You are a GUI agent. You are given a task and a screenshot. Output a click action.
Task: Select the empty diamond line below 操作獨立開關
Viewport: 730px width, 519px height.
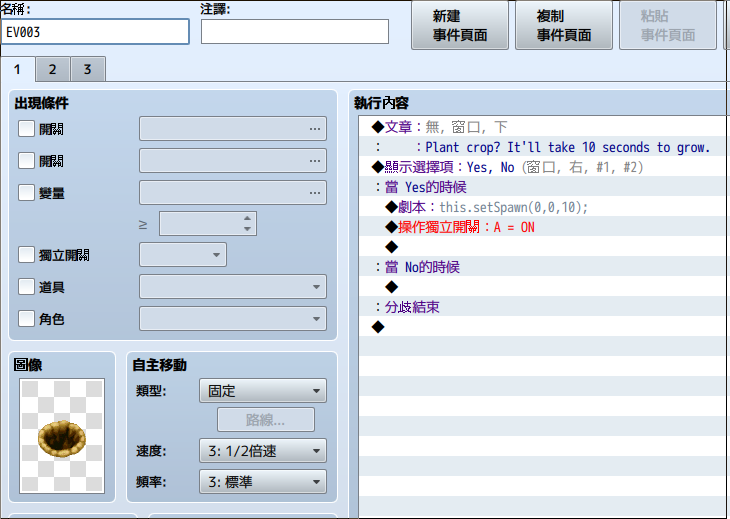544,247
